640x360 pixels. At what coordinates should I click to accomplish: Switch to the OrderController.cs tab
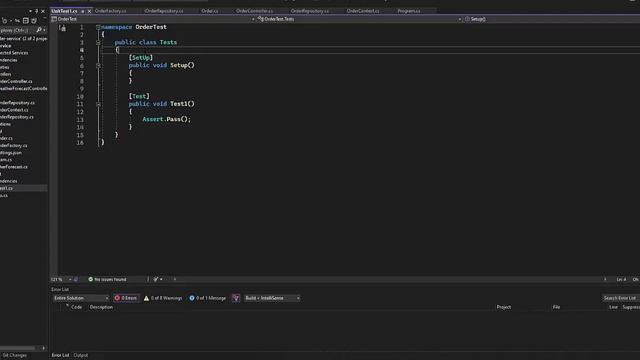point(254,11)
